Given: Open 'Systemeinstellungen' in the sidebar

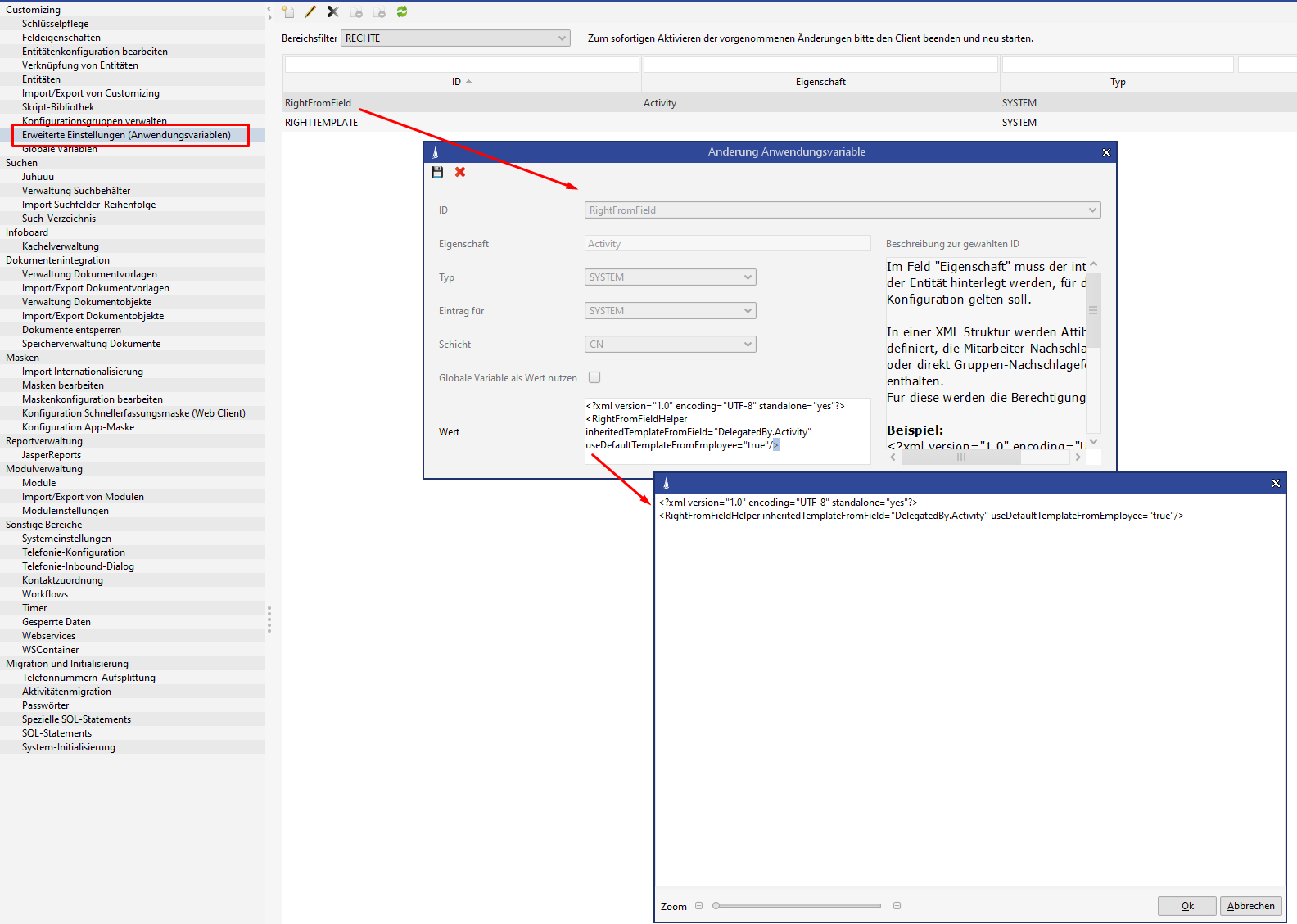Looking at the screenshot, I should (x=66, y=539).
